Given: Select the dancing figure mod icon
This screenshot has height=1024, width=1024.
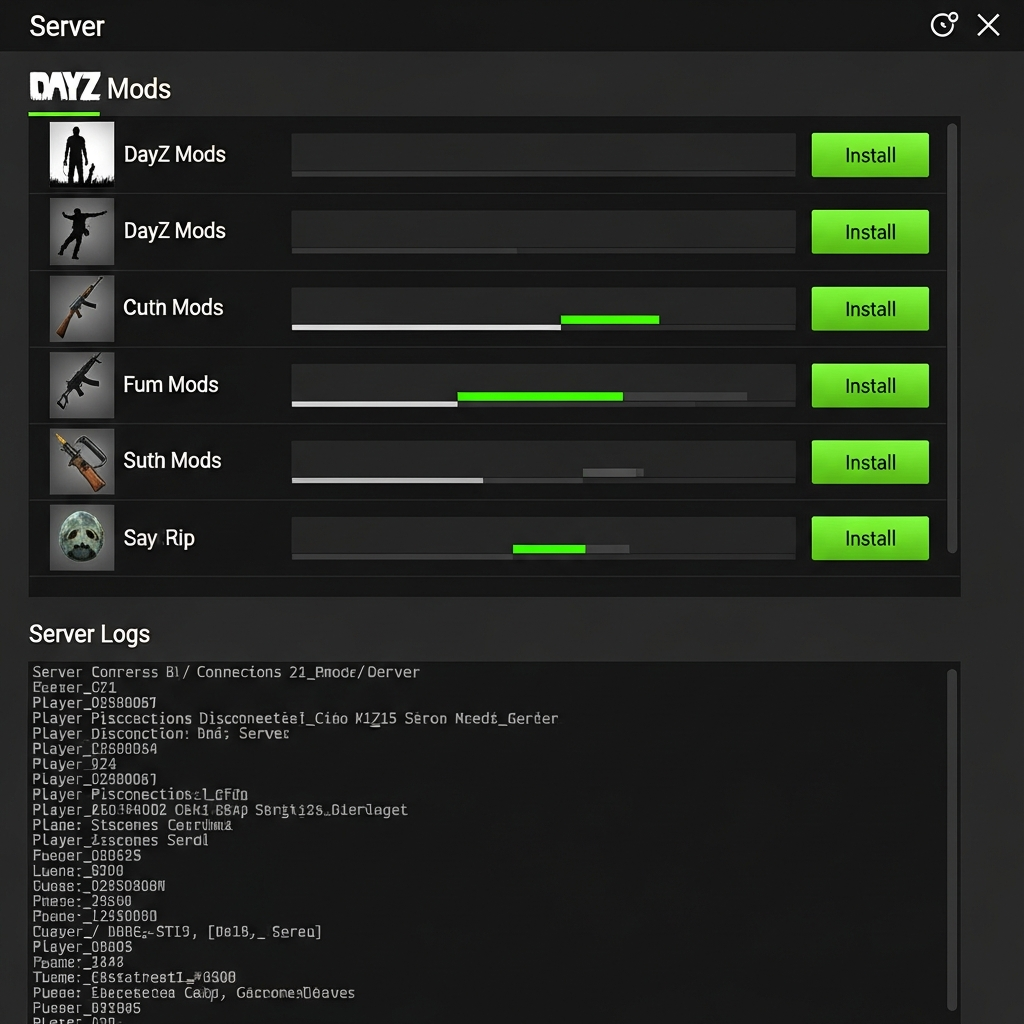Looking at the screenshot, I should click(81, 231).
